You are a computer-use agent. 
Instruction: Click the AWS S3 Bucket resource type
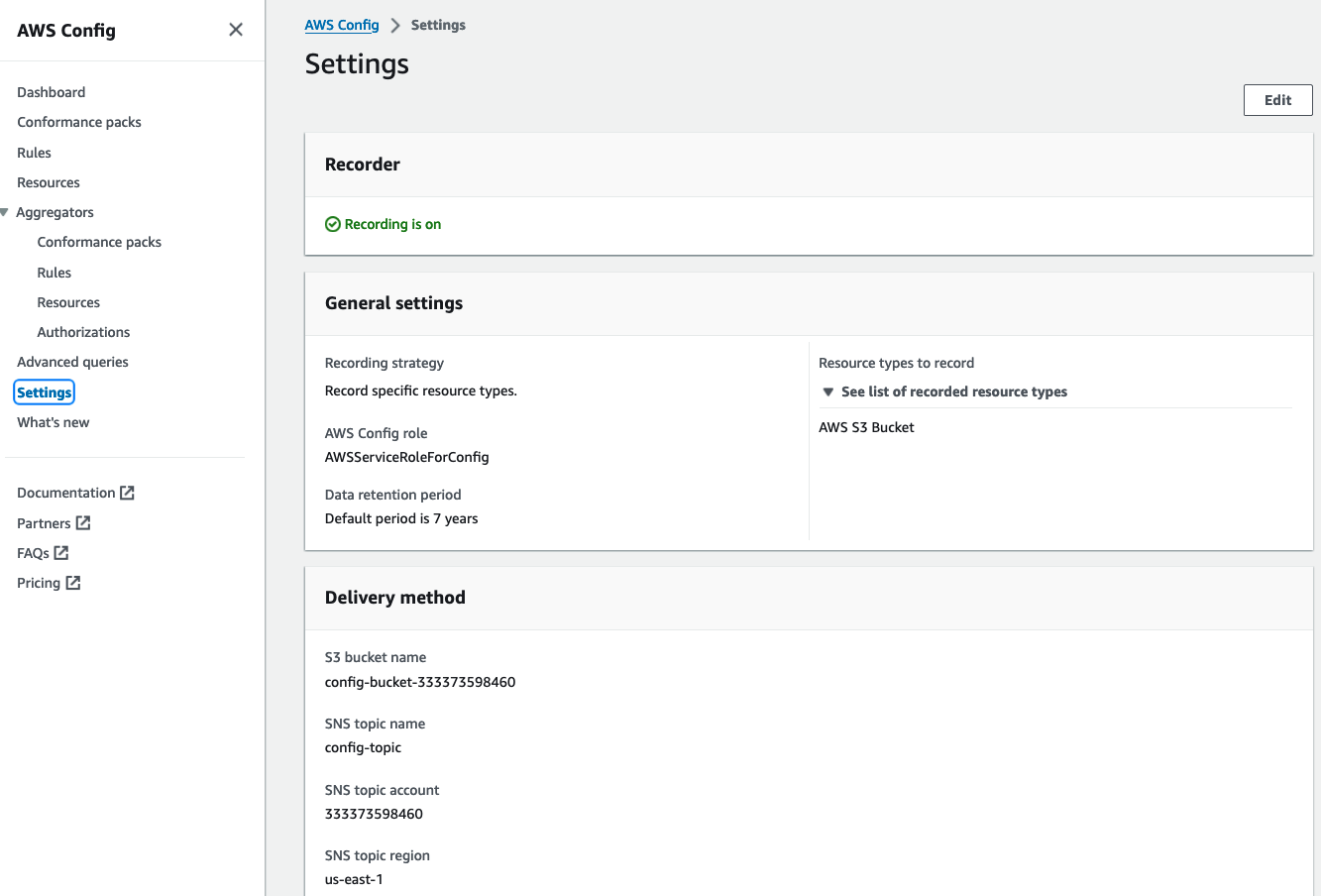[866, 427]
